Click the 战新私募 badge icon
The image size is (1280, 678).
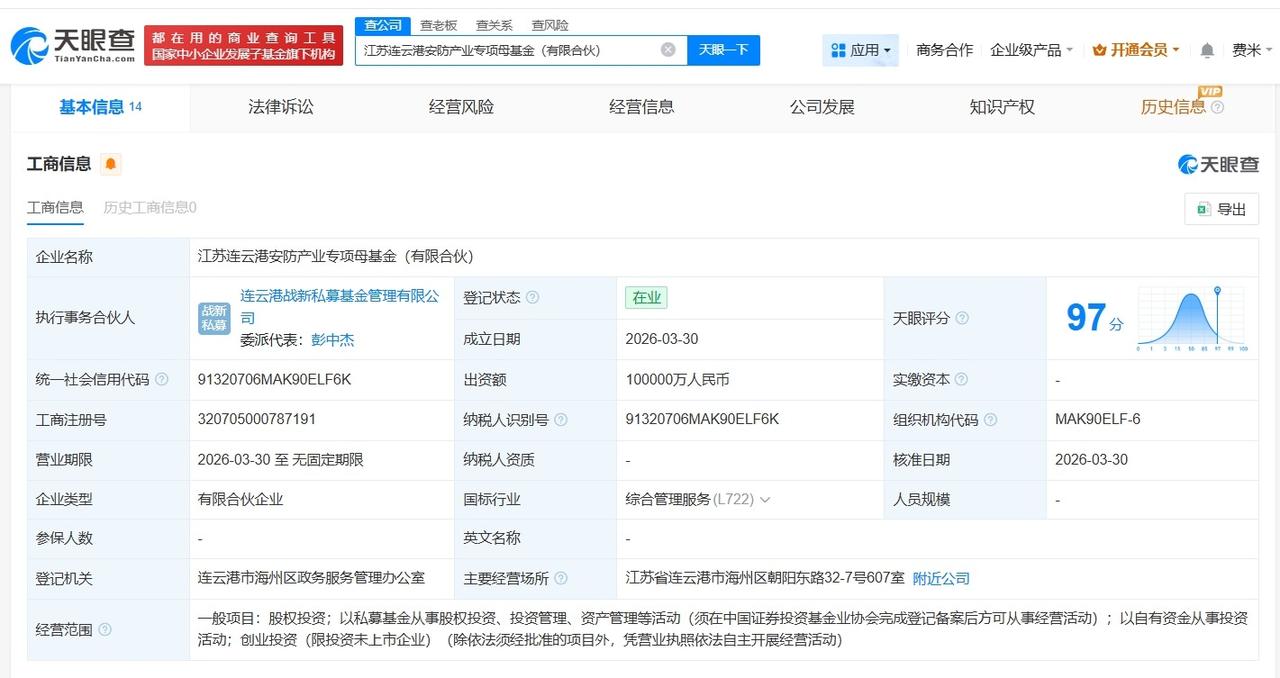click(x=213, y=317)
